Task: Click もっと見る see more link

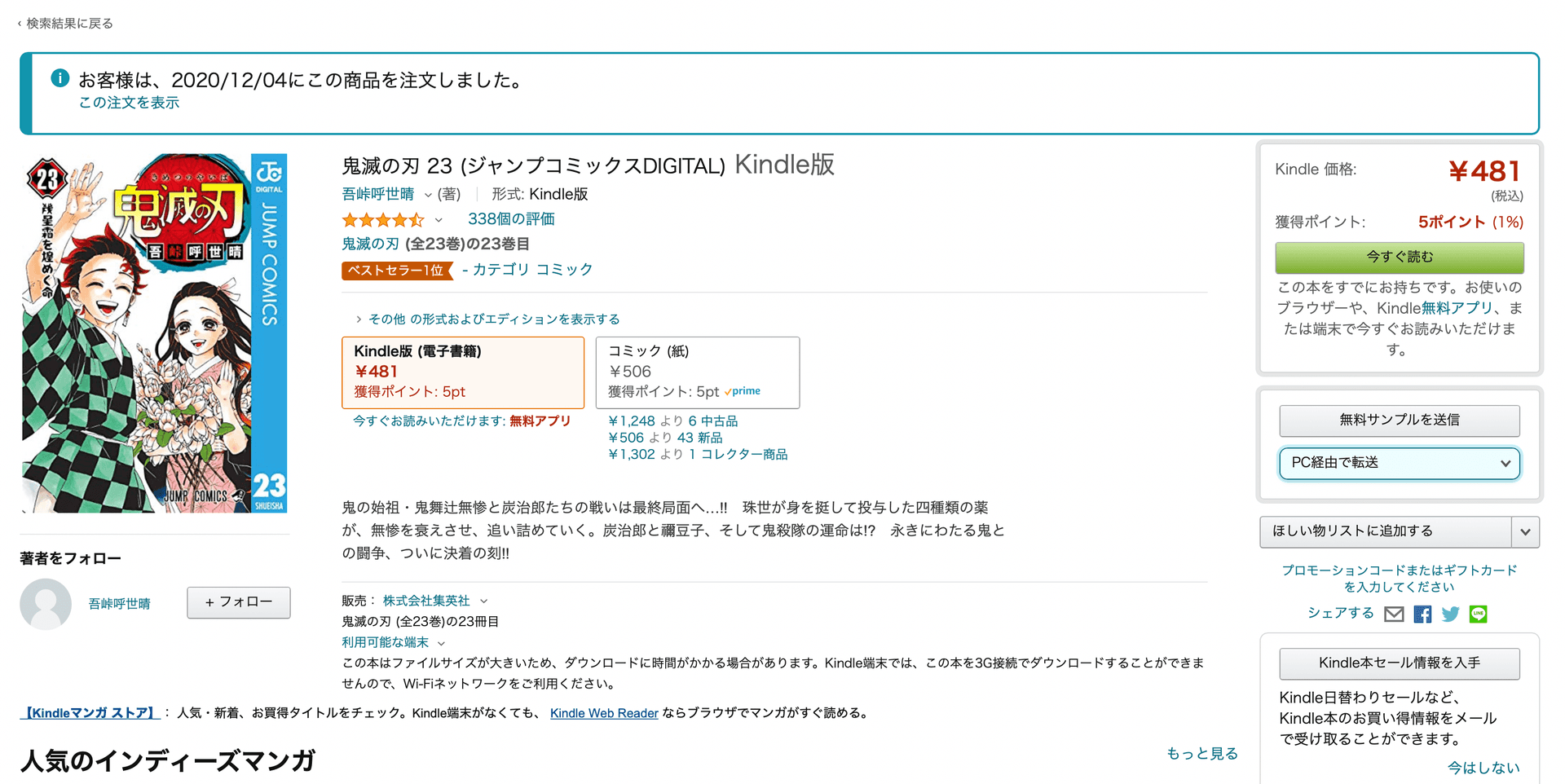Action: point(1202,754)
